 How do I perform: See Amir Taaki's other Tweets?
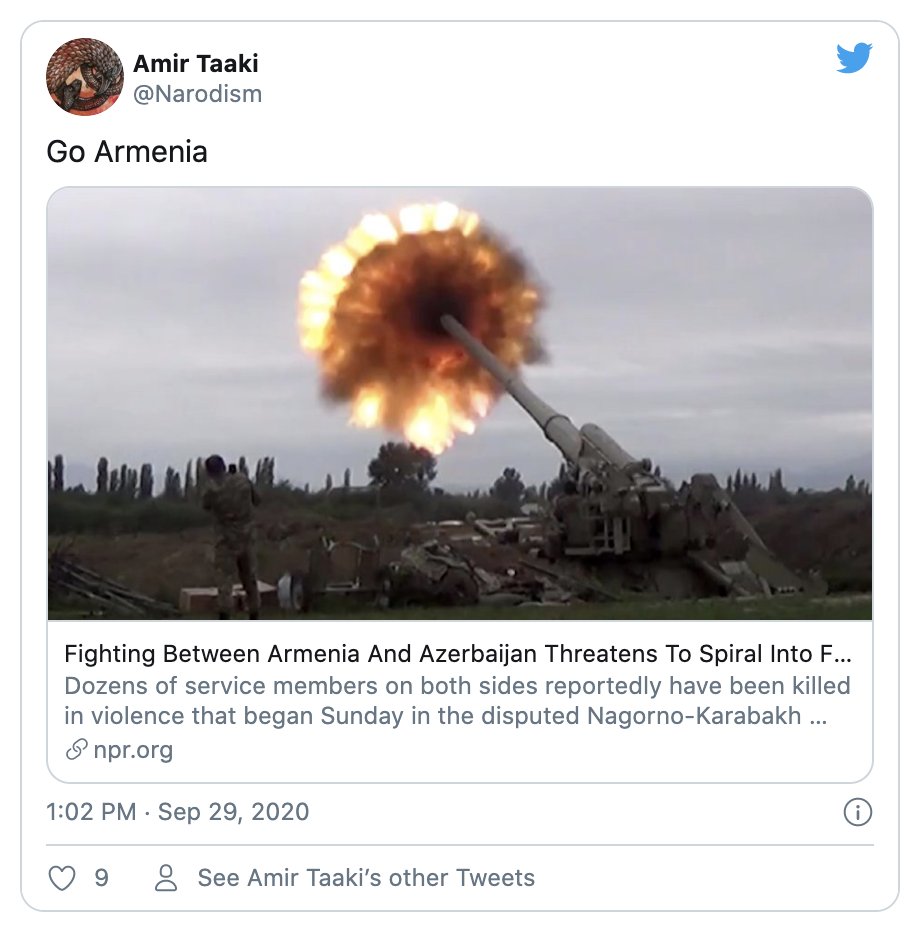[366, 878]
